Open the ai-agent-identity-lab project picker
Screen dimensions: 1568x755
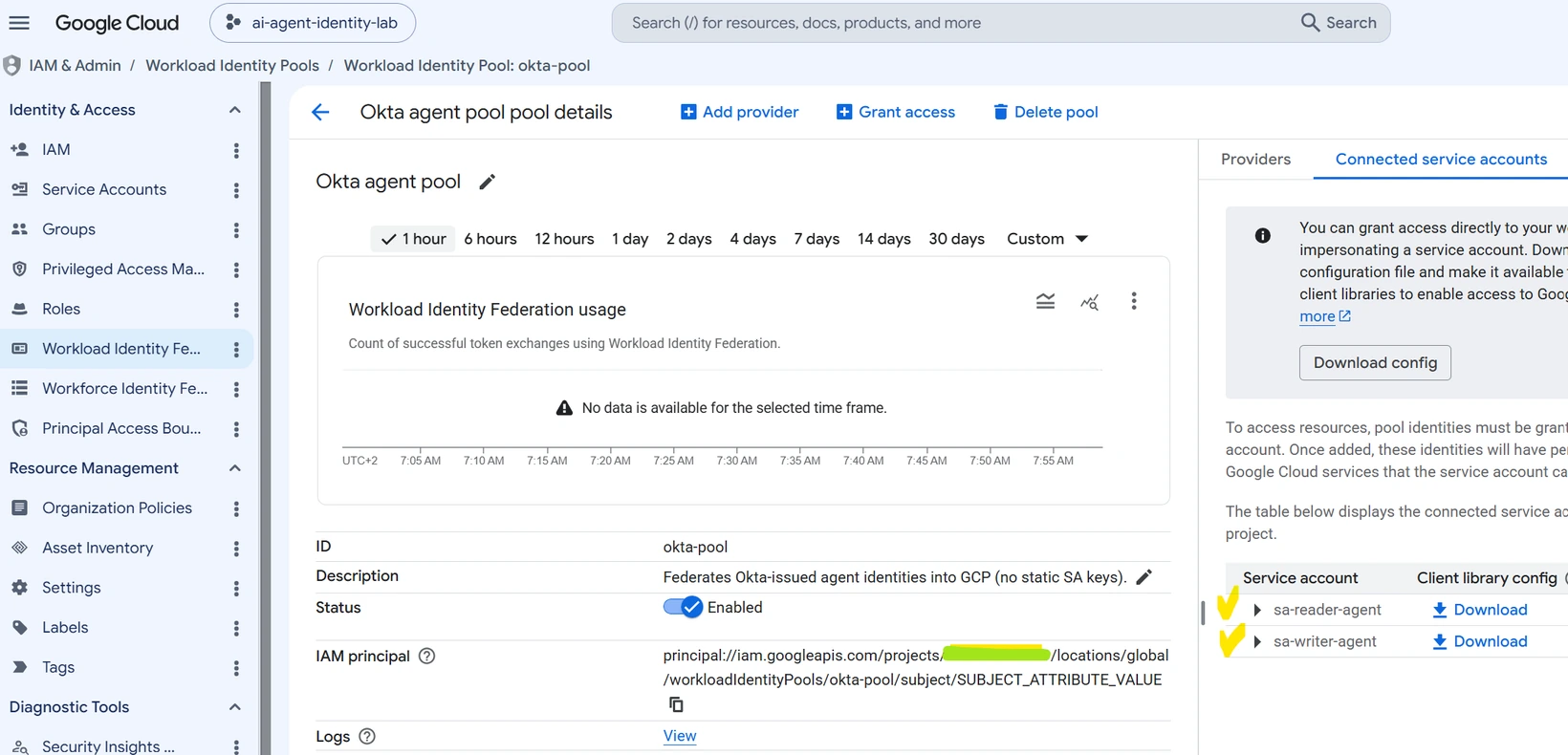coord(313,23)
